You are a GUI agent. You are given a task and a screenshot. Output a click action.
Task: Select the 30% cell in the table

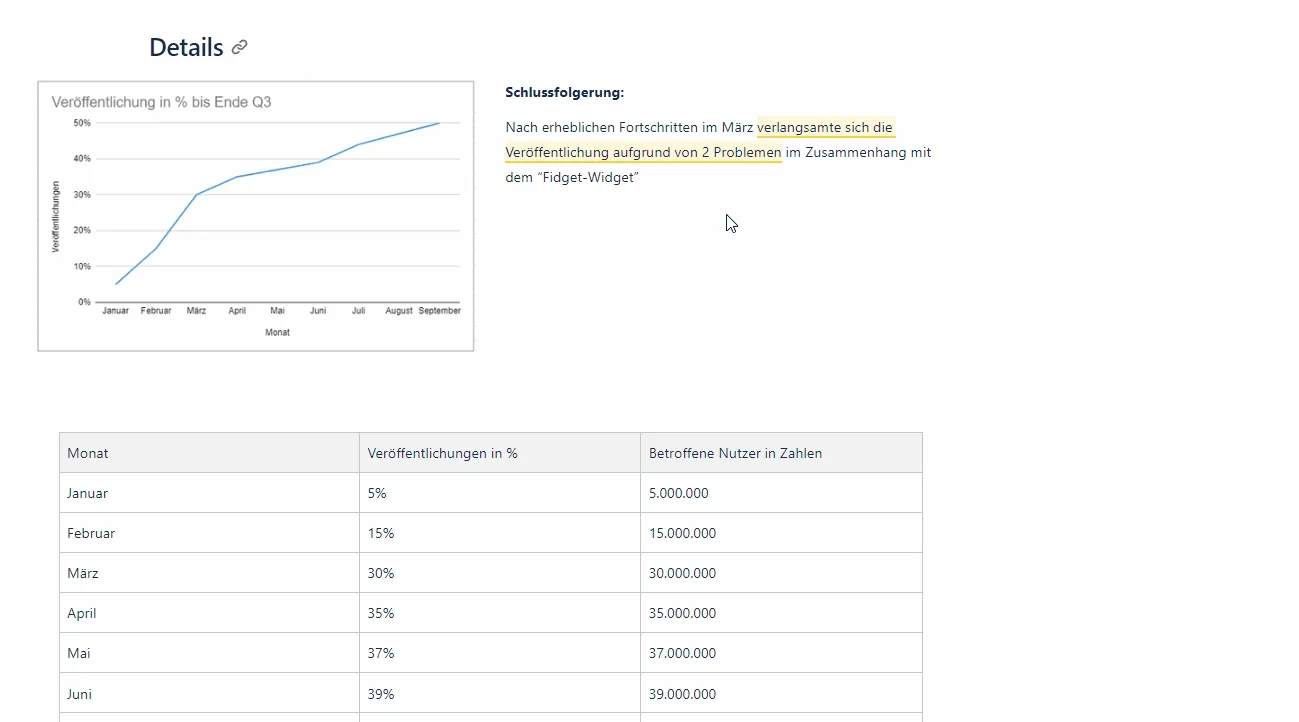click(500, 573)
